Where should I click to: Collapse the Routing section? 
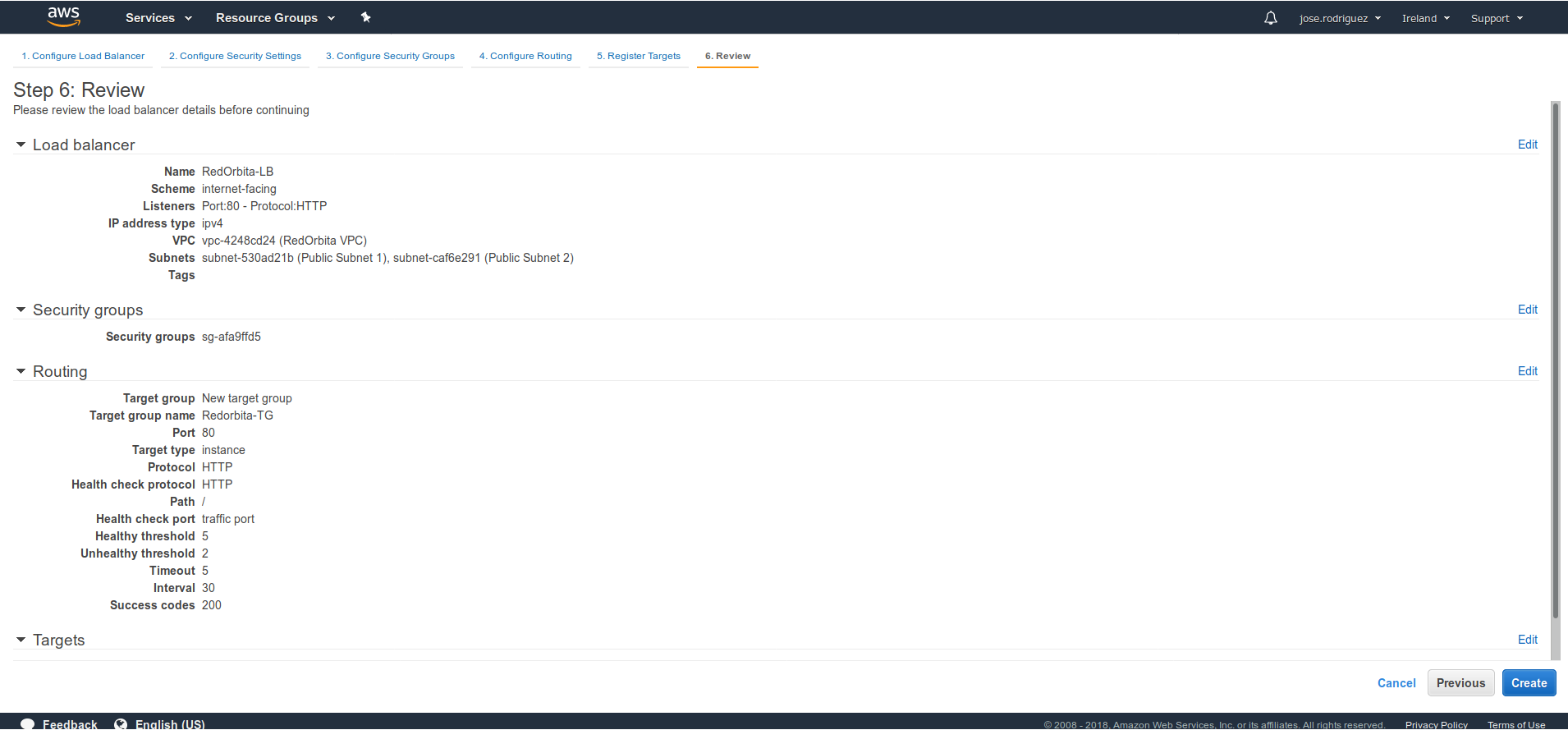21,371
